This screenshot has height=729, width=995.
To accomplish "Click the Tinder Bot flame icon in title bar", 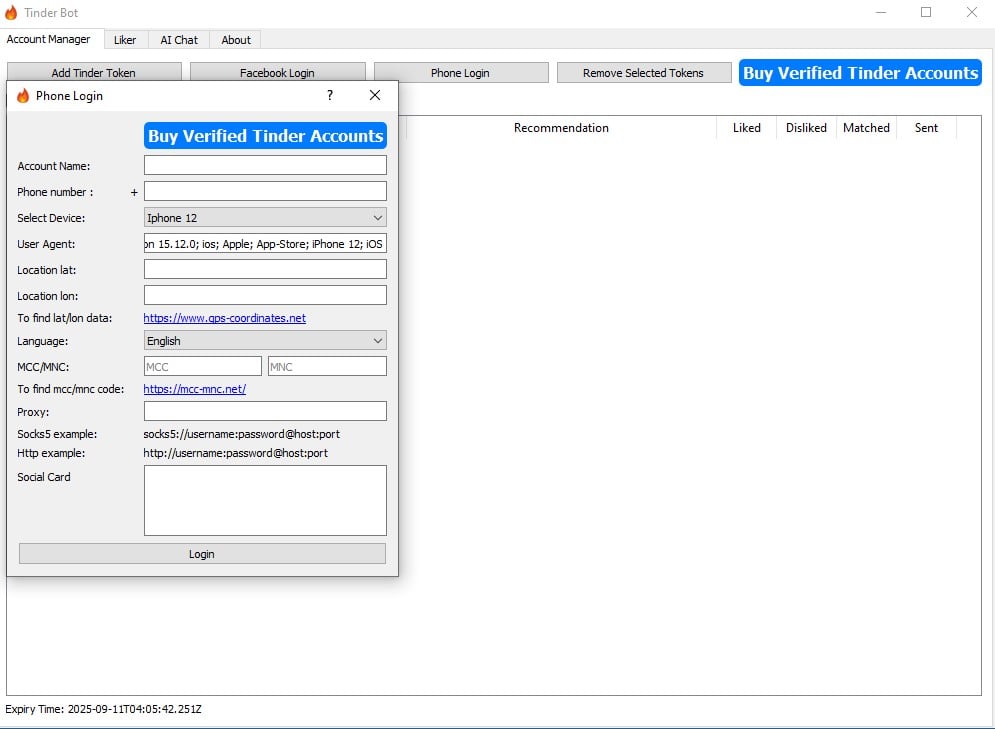I will point(11,12).
